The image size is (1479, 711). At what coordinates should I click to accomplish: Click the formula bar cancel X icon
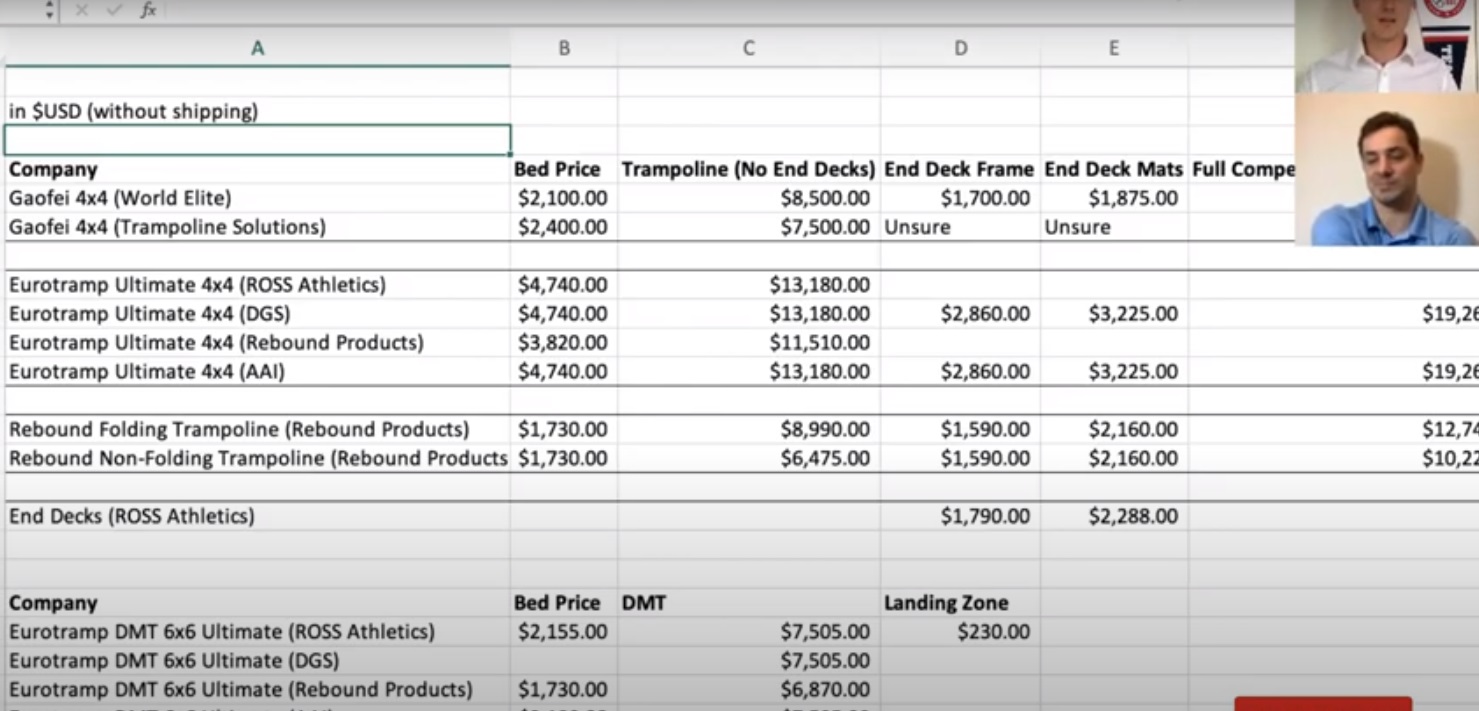point(82,10)
